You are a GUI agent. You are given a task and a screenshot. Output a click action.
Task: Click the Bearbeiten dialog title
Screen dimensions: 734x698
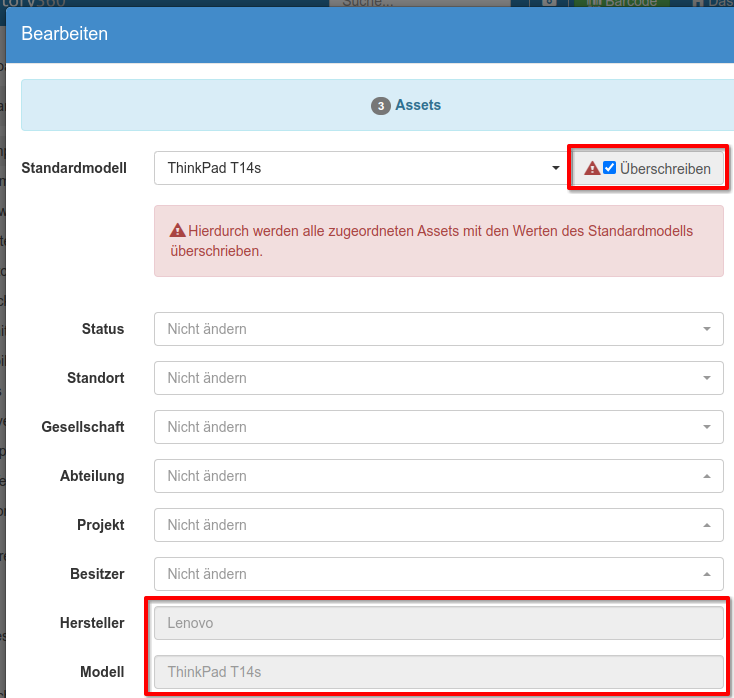pyautogui.click(x=65, y=34)
